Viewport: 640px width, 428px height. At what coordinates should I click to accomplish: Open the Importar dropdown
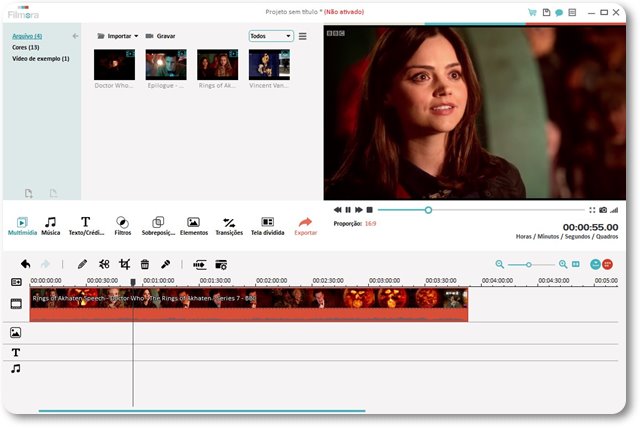pyautogui.click(x=118, y=36)
